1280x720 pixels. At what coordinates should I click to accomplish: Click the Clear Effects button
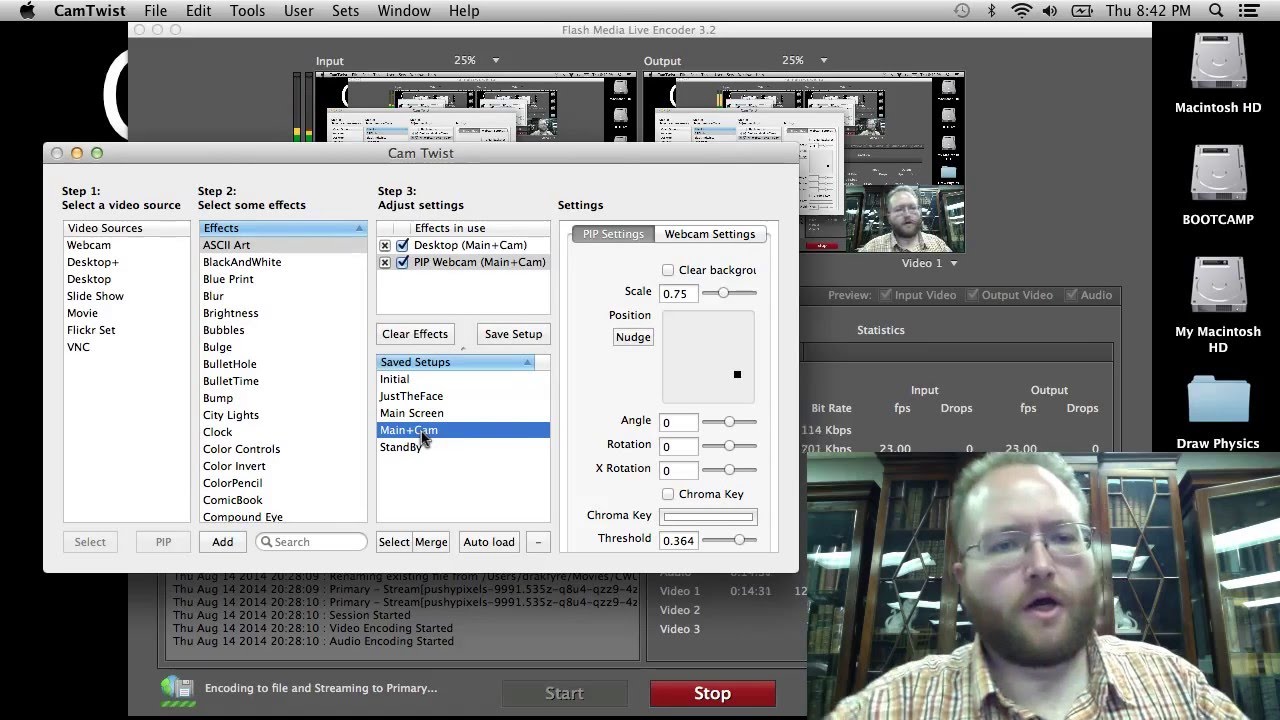click(415, 334)
